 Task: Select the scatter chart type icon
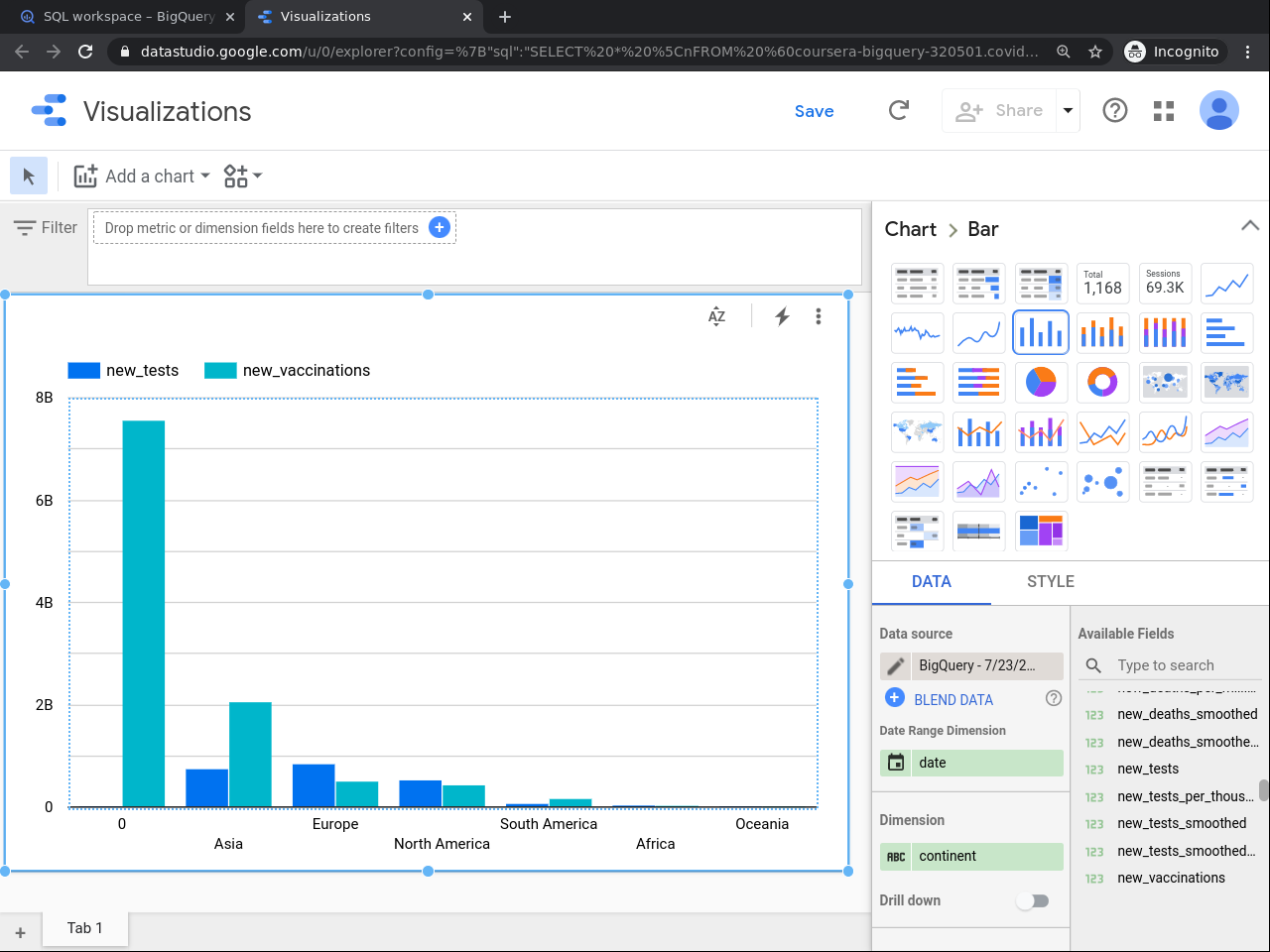[1040, 481]
